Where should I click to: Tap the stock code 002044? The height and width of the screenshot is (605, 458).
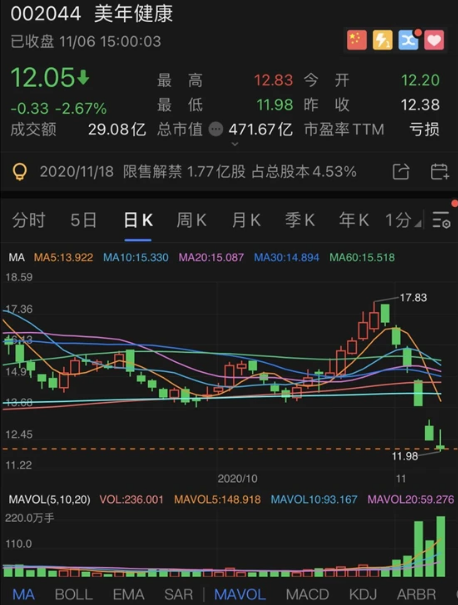click(x=46, y=14)
